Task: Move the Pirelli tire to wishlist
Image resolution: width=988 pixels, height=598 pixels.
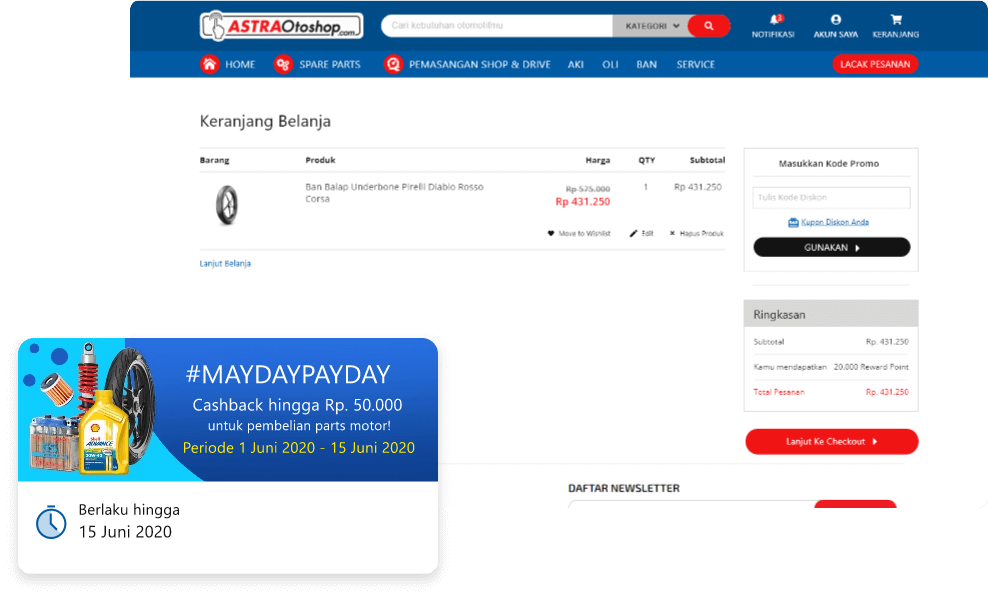Action: [x=579, y=233]
